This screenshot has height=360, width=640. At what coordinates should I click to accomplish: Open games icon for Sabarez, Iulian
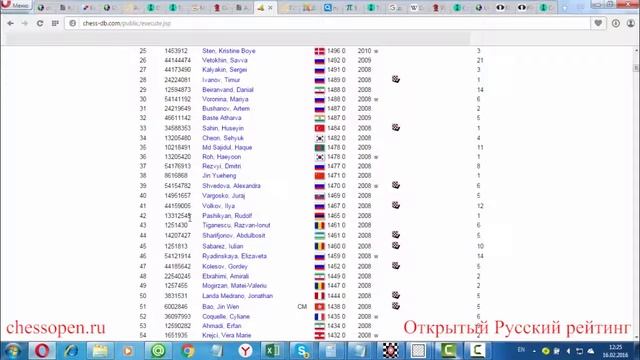pyautogui.click(x=396, y=245)
